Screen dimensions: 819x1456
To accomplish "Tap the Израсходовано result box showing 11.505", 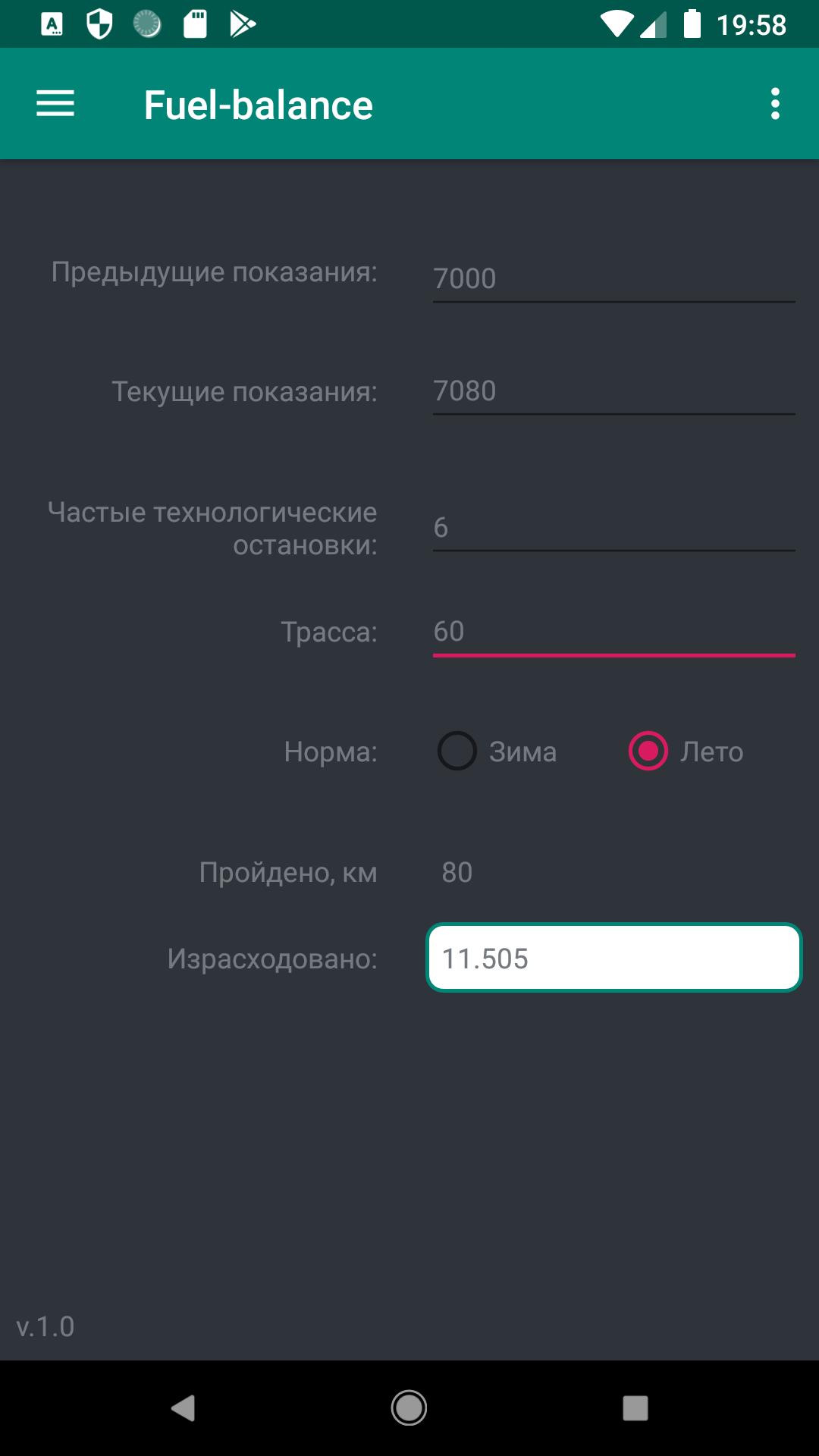I will click(613, 958).
